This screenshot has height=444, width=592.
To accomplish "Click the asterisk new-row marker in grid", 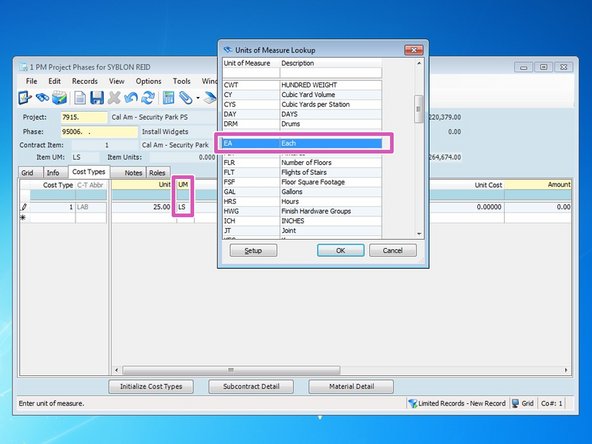I will (23, 217).
